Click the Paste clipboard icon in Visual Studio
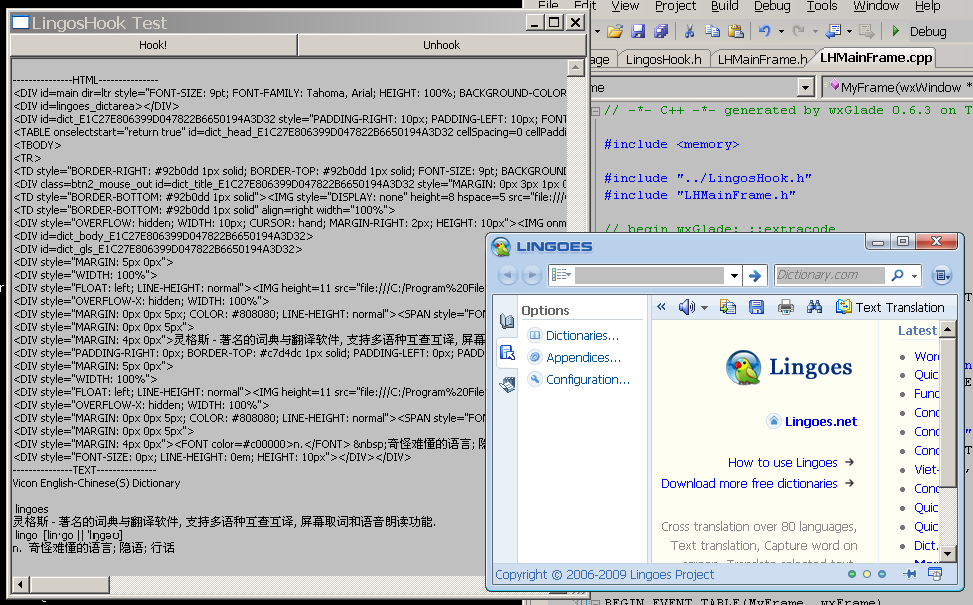 736,31
